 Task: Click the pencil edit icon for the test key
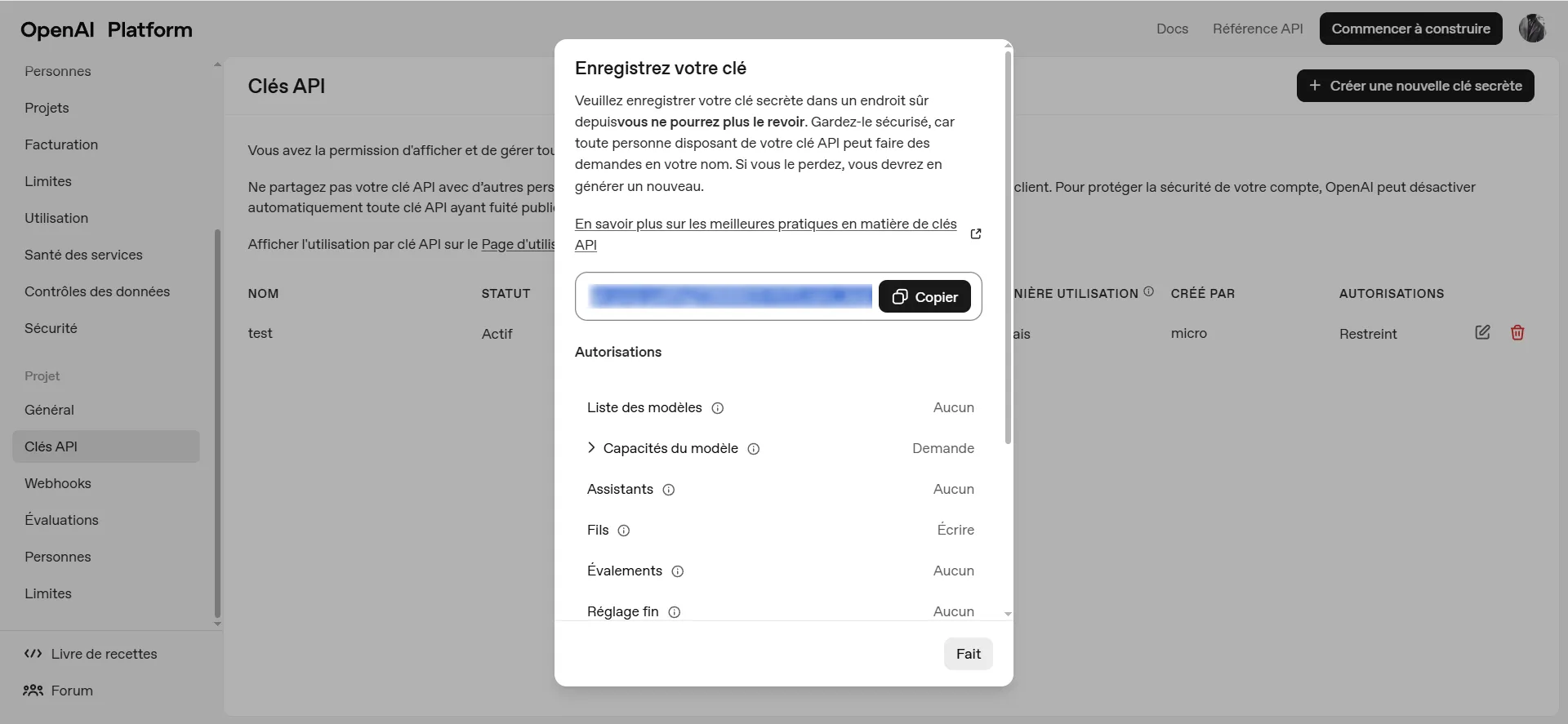[1483, 332]
